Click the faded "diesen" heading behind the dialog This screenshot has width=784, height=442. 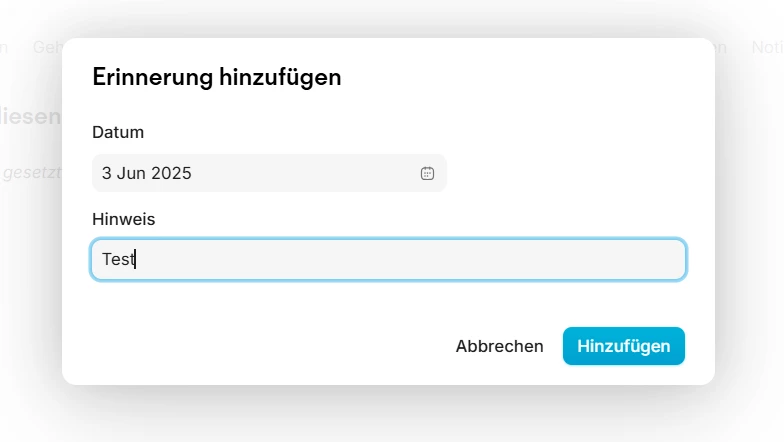pos(30,117)
